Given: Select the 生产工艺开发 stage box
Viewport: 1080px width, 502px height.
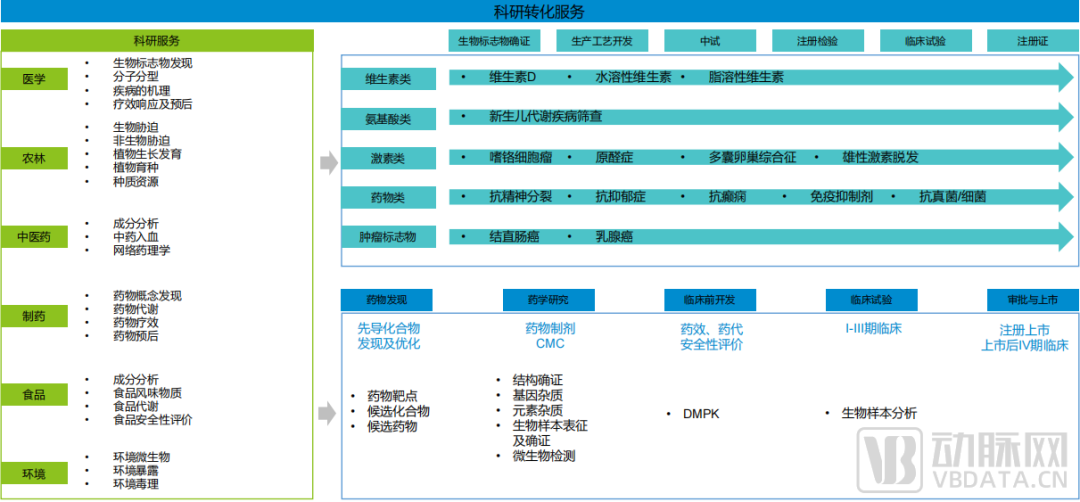Looking at the screenshot, I should point(602,41).
